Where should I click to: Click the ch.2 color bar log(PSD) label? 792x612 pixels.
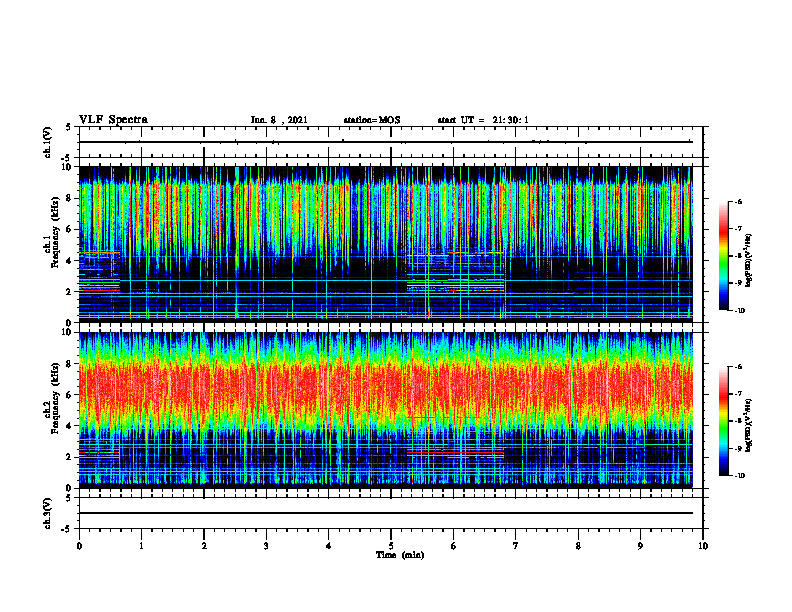pyautogui.click(x=749, y=426)
